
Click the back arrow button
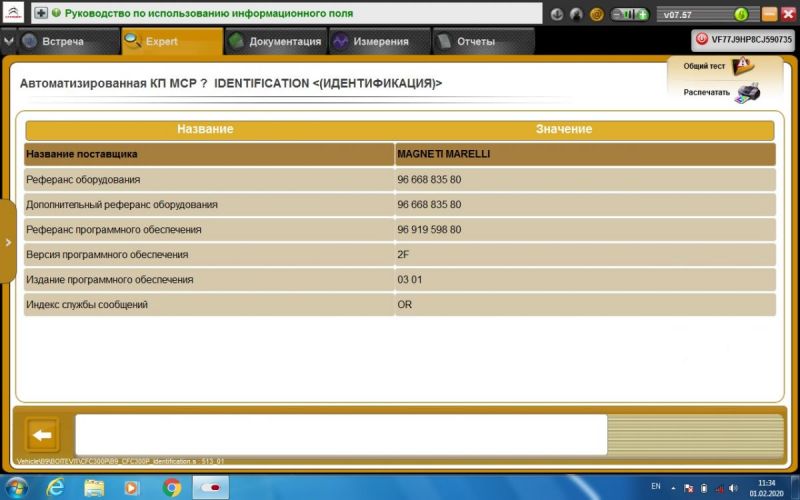pyautogui.click(x=42, y=435)
